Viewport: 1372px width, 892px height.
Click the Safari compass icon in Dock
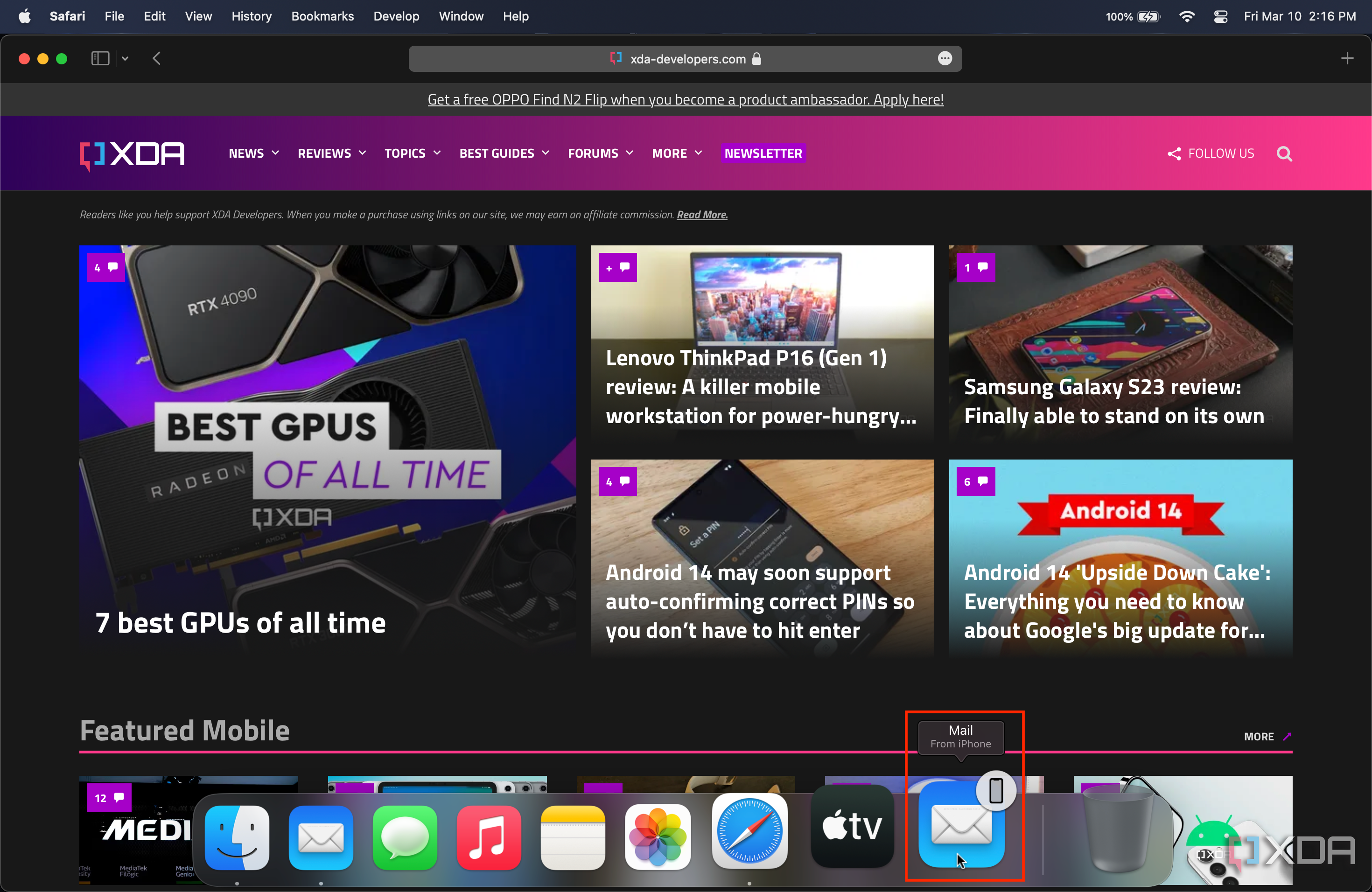[749, 831]
